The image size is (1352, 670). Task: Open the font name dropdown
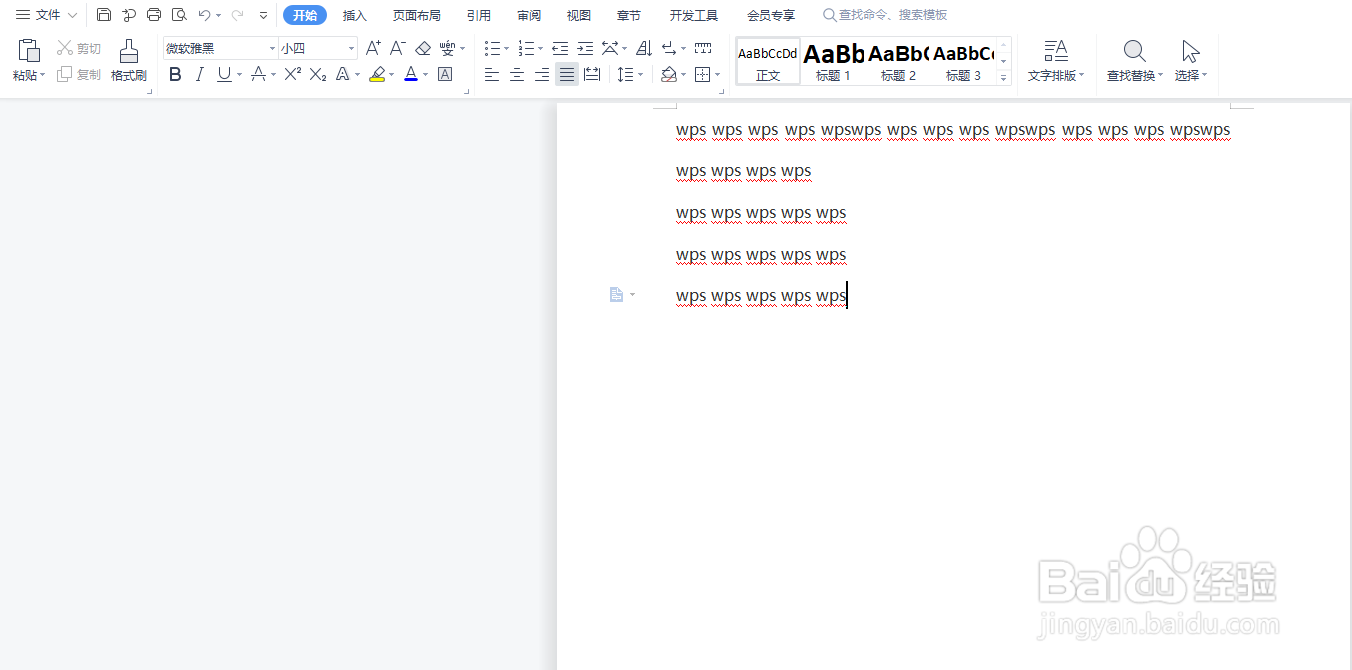272,48
